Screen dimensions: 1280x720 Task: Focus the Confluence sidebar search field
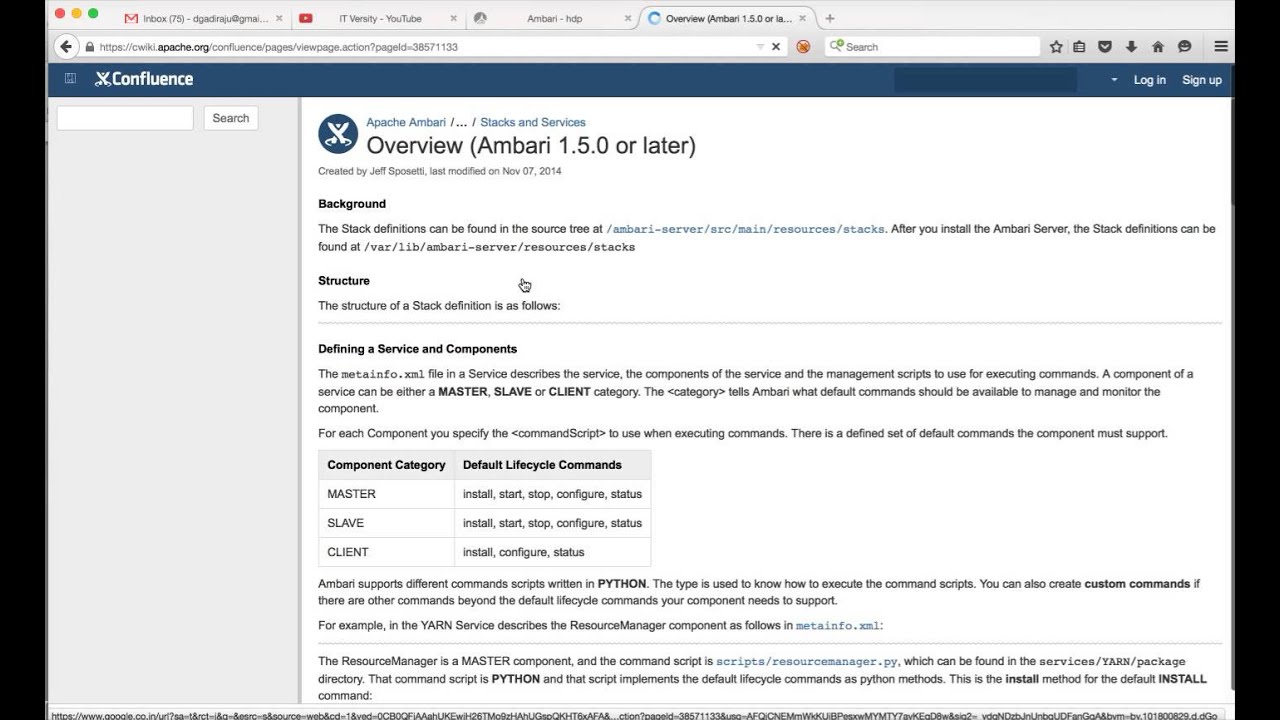tap(125, 118)
